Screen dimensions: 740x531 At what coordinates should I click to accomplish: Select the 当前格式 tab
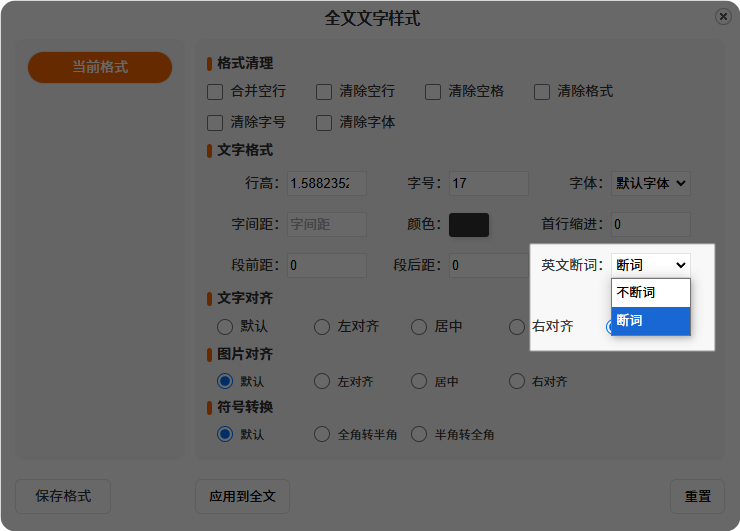(100, 67)
